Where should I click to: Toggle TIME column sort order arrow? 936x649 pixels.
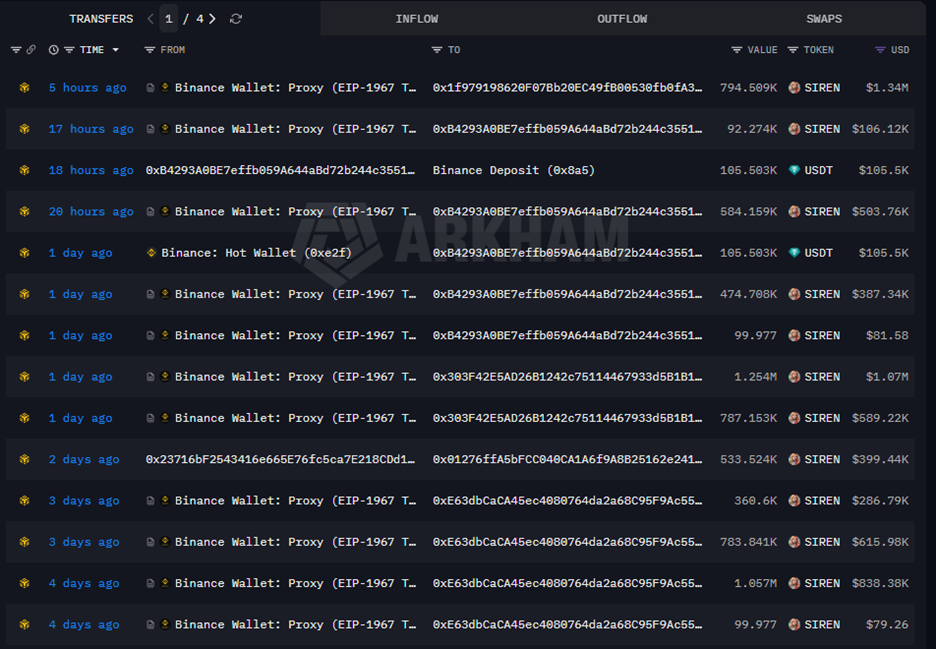[x=115, y=50]
